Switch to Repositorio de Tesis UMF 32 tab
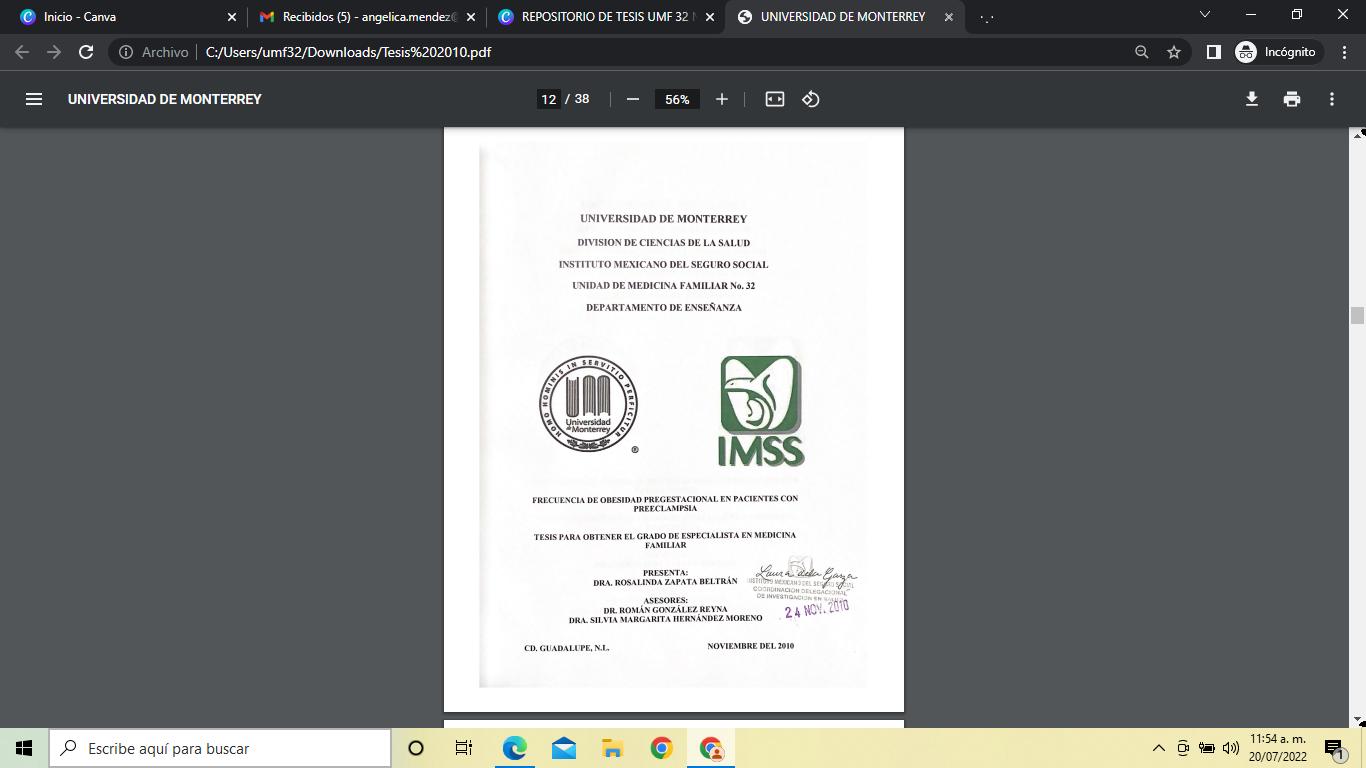The width and height of the screenshot is (1366, 768). tap(605, 17)
